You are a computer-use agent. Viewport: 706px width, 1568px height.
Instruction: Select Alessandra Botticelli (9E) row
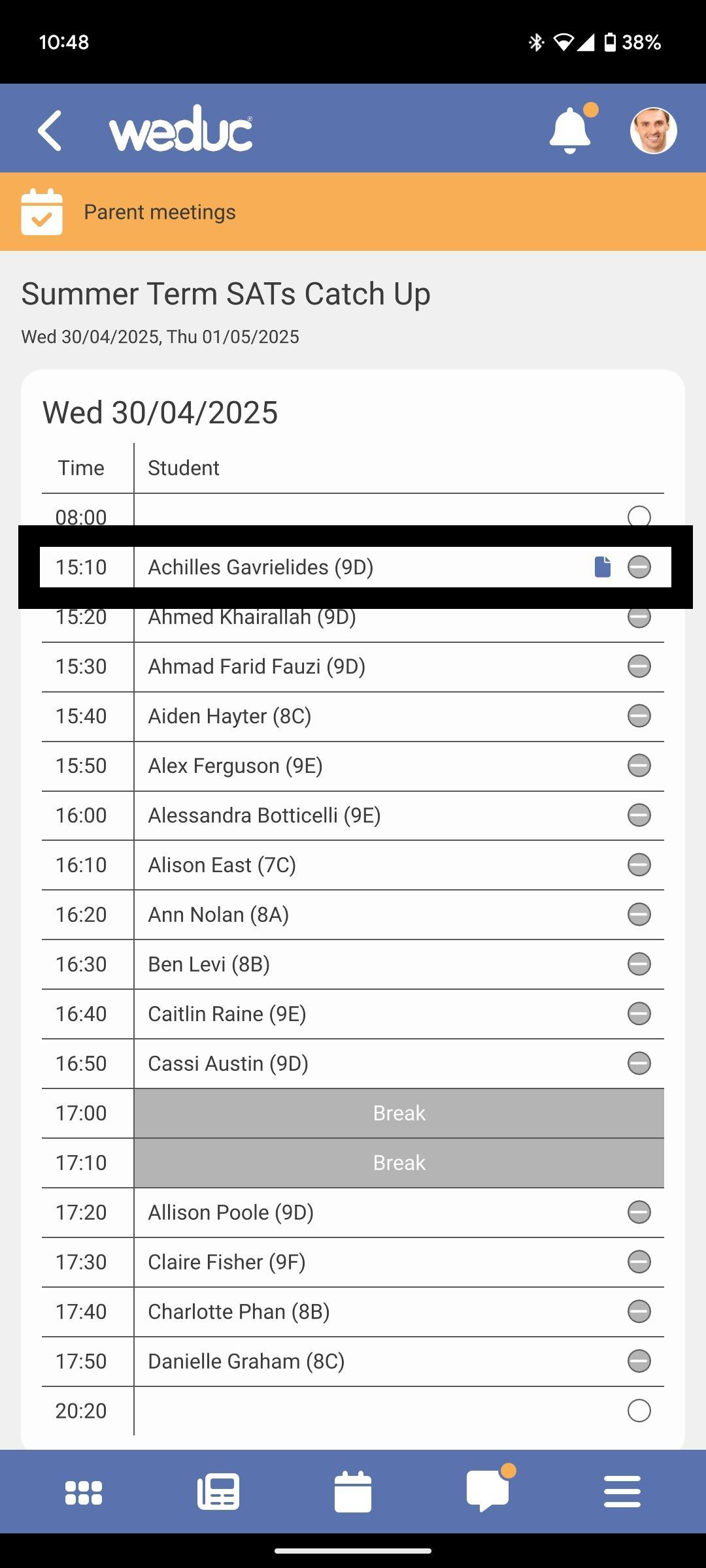tap(264, 815)
